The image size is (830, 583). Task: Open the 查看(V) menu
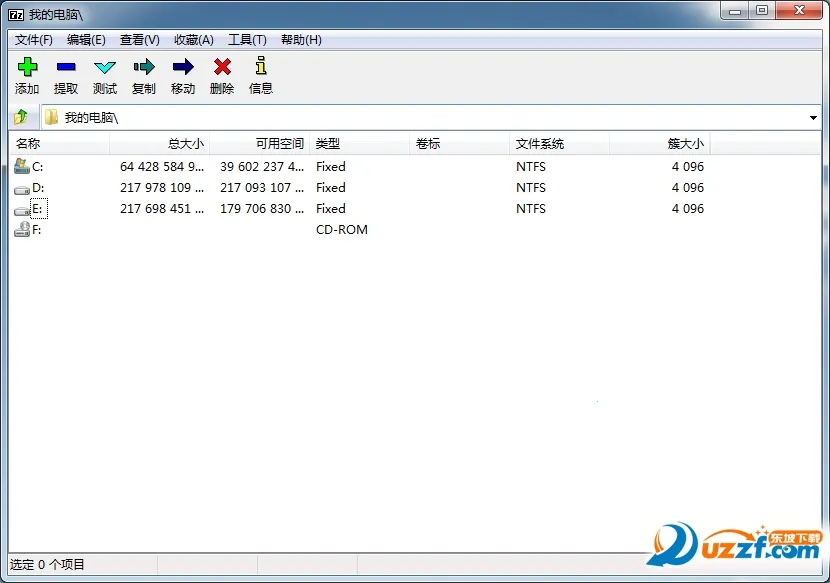click(139, 40)
